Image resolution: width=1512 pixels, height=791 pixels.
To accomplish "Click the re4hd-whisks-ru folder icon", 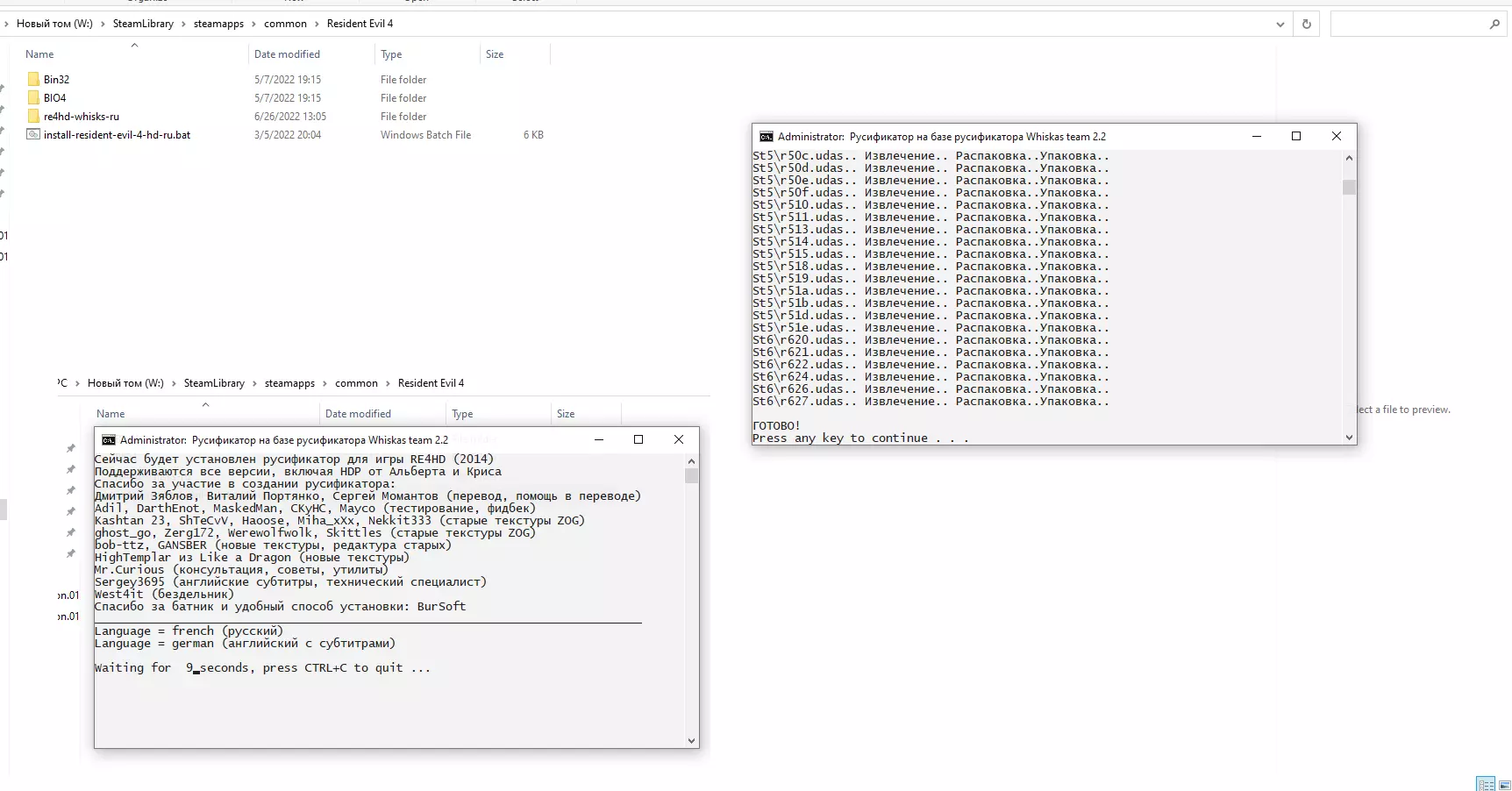I will coord(33,116).
